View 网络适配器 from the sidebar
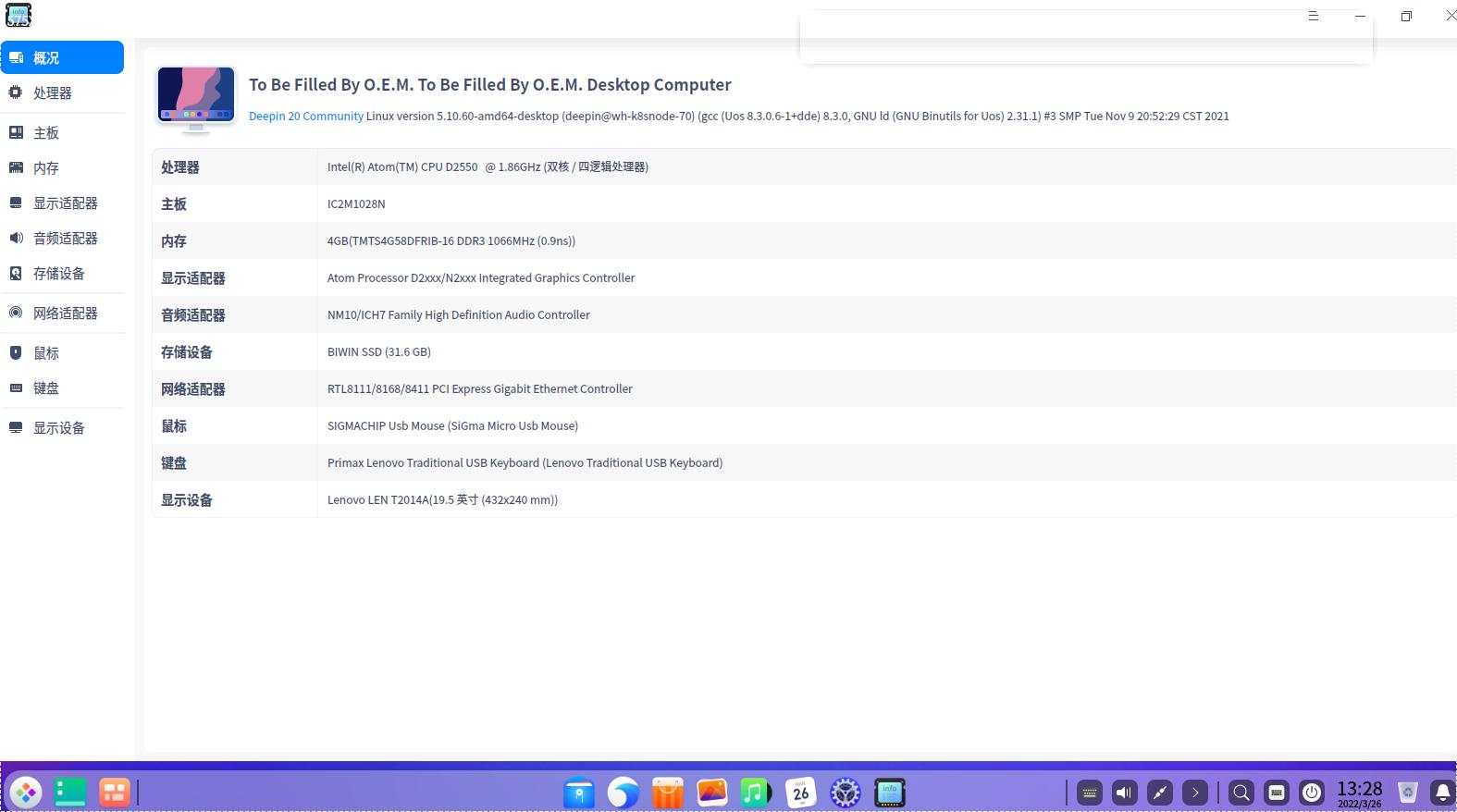This screenshot has width=1457, height=812. [x=62, y=313]
